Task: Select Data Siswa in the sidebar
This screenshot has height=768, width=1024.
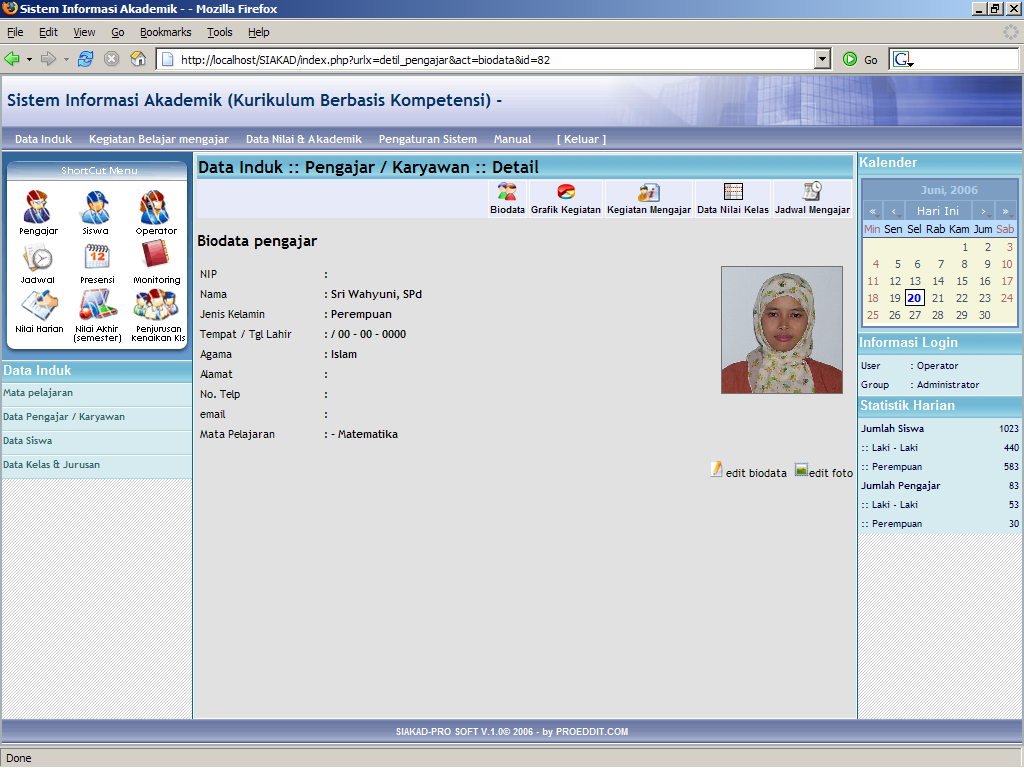Action: tap(28, 440)
